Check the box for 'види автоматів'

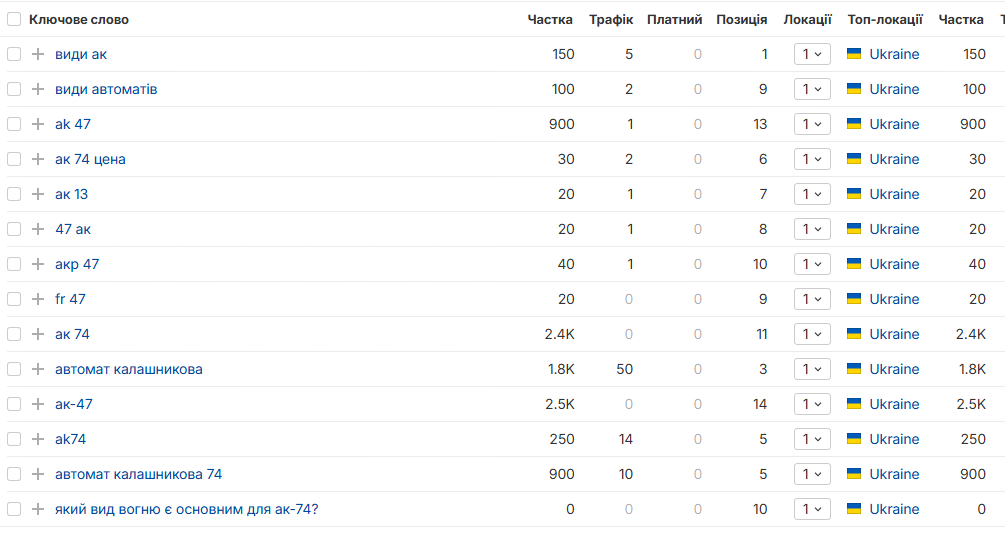(14, 89)
